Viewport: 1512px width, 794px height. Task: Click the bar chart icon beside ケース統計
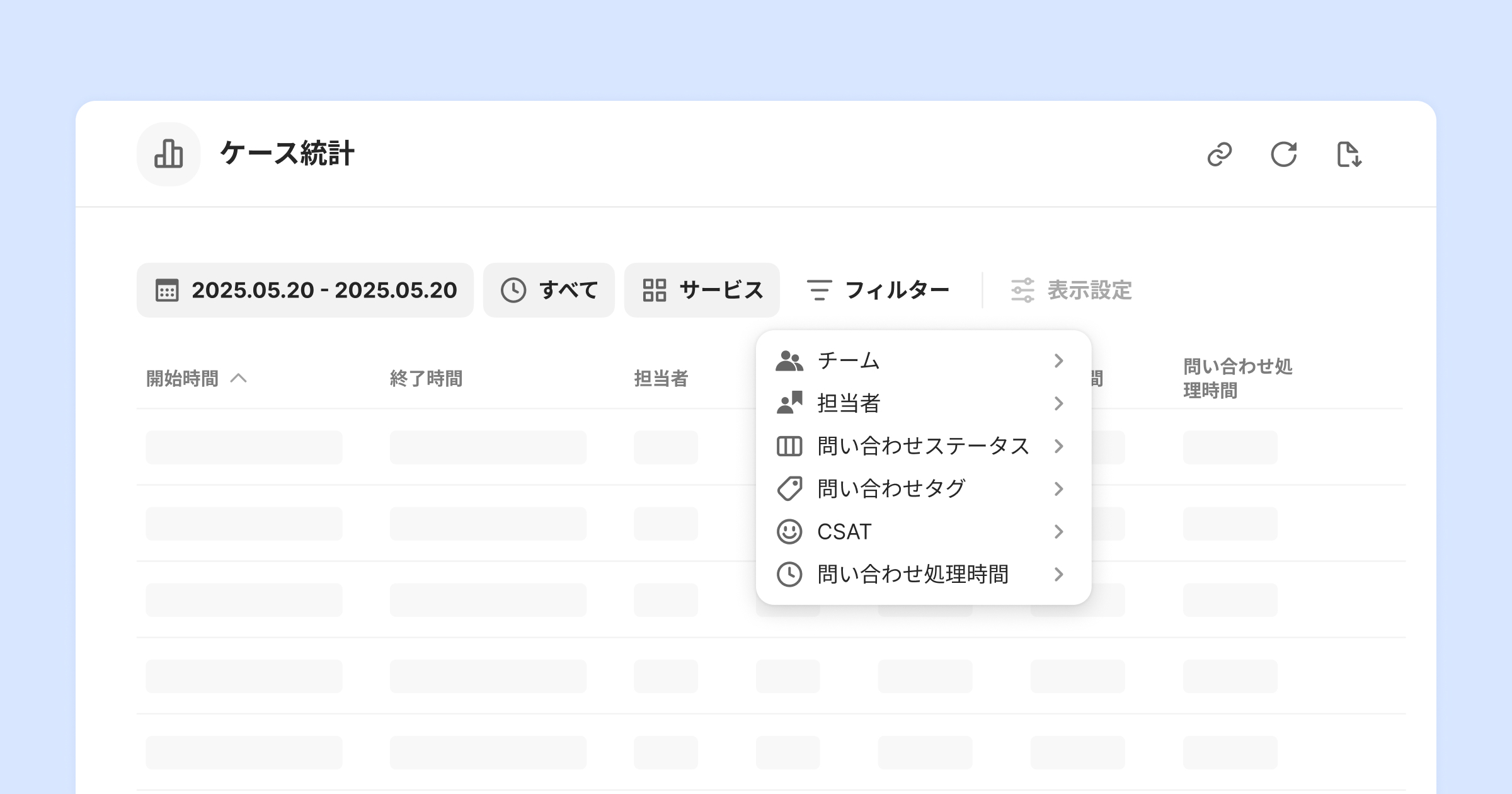tap(168, 154)
